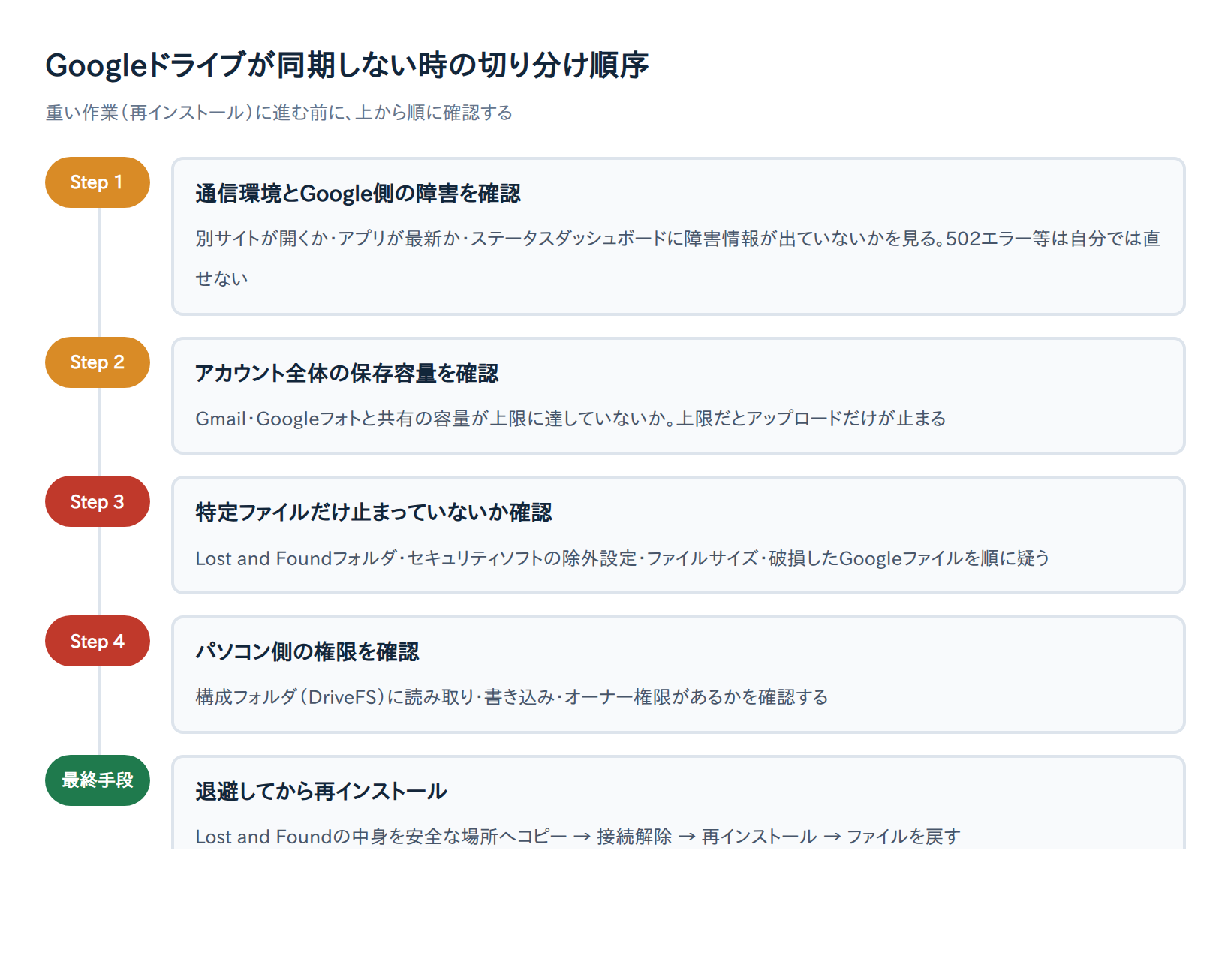Click the subtitle 重い作業(再インストール)に進む前に
The height and width of the screenshot is (980, 1231).
[279, 113]
